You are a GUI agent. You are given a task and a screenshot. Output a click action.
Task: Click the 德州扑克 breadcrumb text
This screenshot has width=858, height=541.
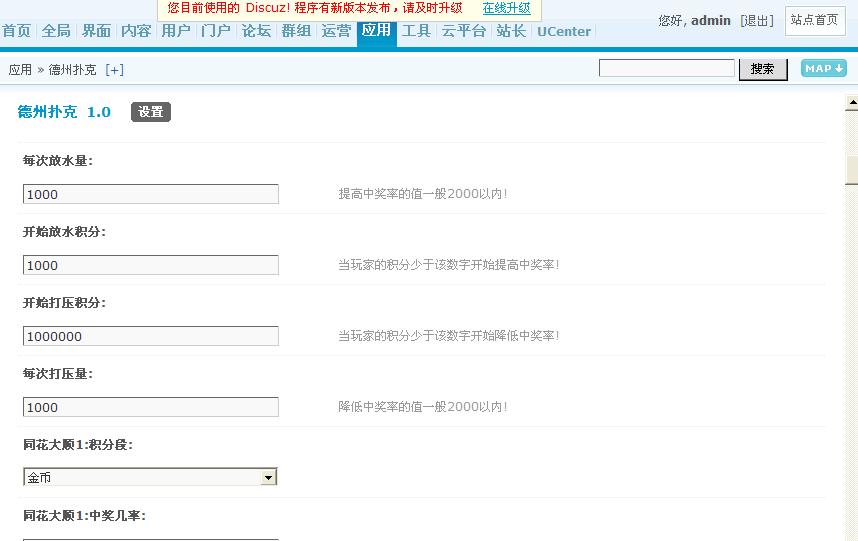tap(72, 70)
